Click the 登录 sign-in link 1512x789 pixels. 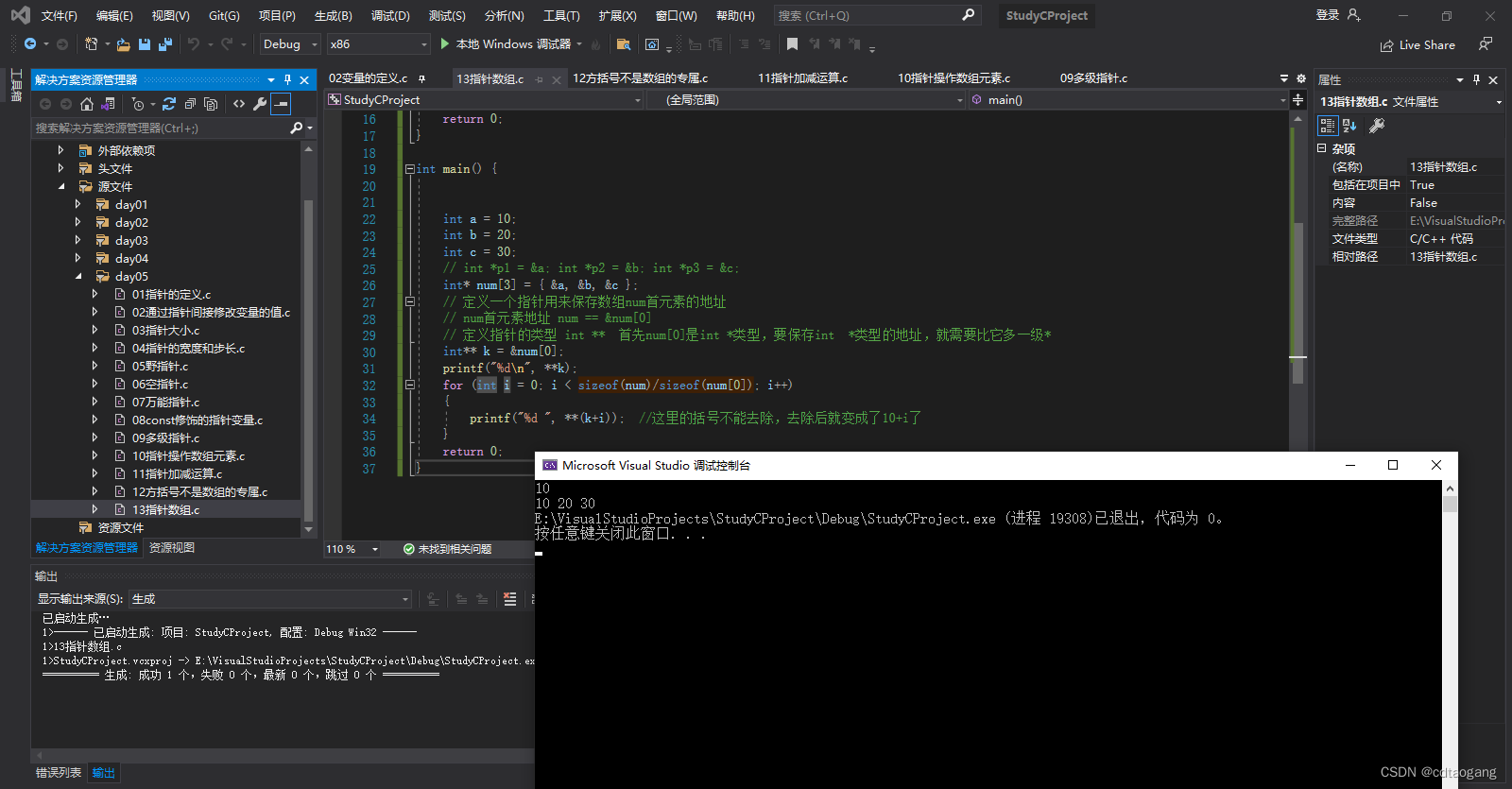coord(1328,15)
